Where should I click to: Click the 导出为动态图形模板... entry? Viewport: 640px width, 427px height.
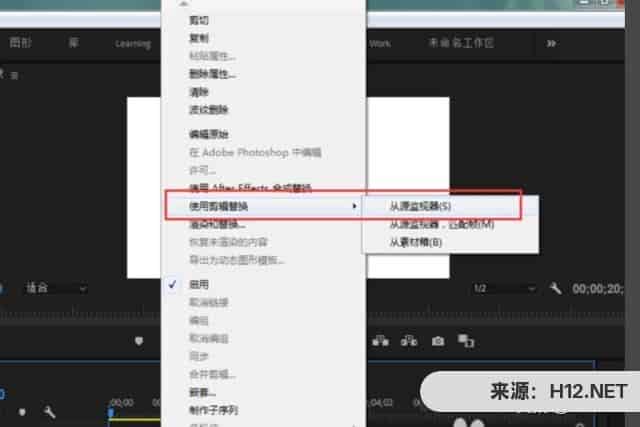point(237,260)
